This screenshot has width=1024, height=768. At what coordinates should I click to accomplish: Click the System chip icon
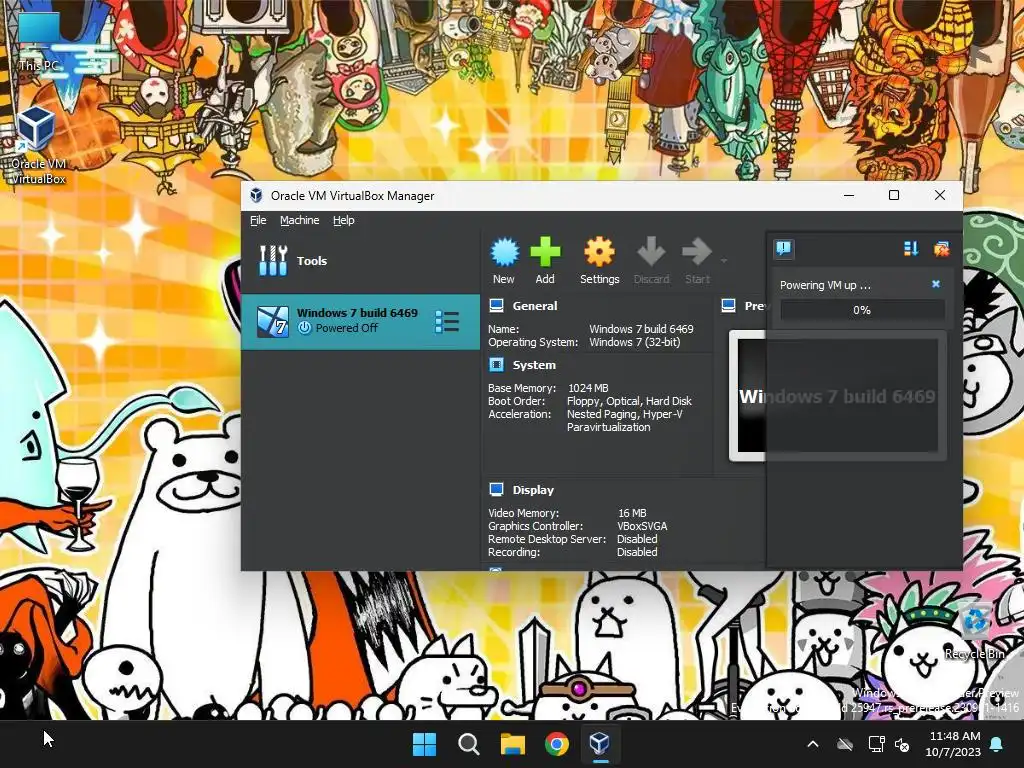[x=496, y=364]
